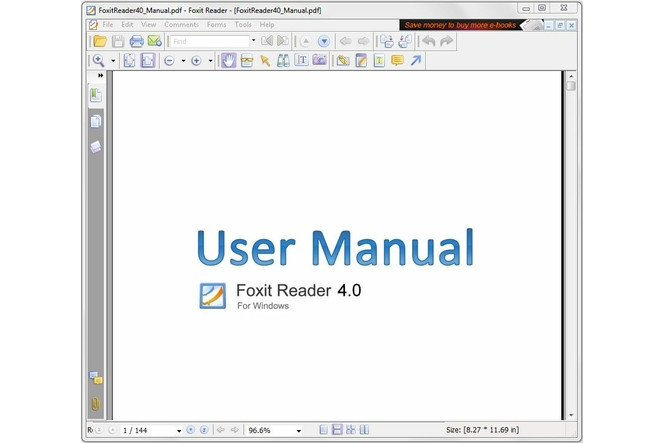The width and height of the screenshot is (664, 443).
Task: Choose the Highlight text tool icon
Action: click(379, 61)
